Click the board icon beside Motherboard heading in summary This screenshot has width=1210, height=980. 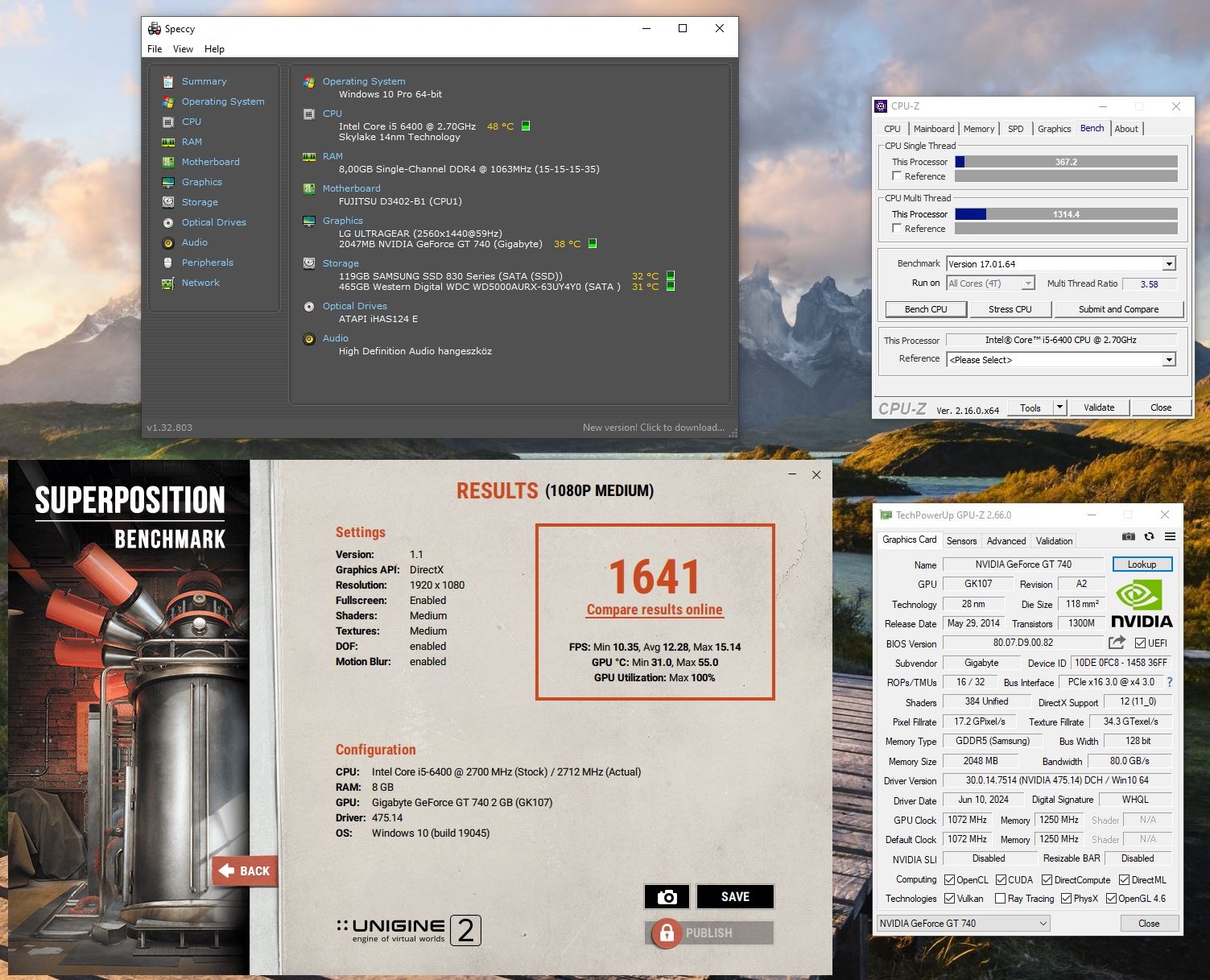pyautogui.click(x=309, y=188)
